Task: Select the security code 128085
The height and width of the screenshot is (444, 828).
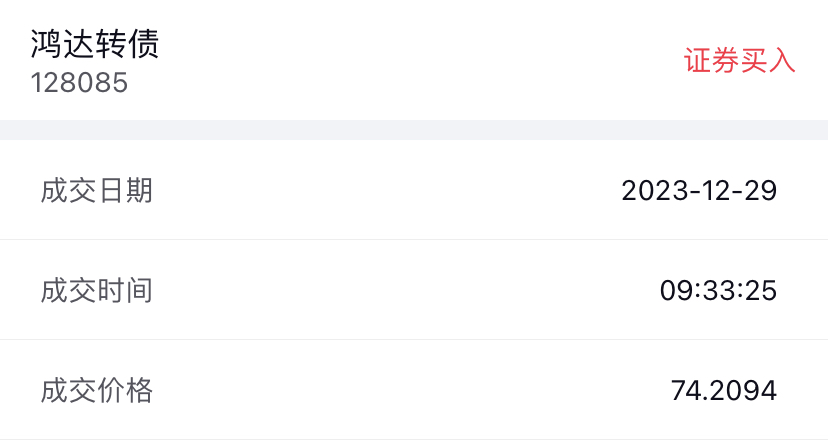Action: click(79, 82)
